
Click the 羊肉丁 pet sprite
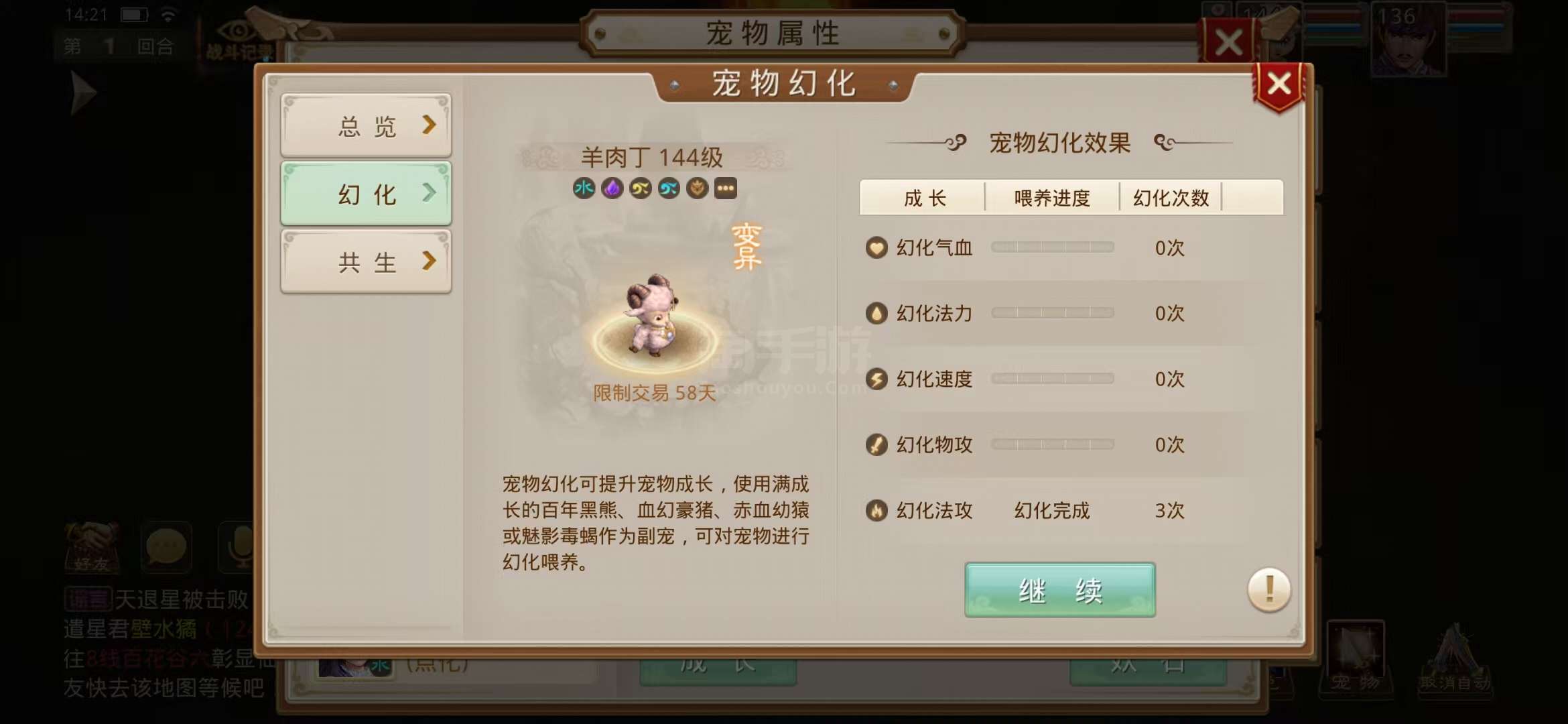[x=651, y=314]
